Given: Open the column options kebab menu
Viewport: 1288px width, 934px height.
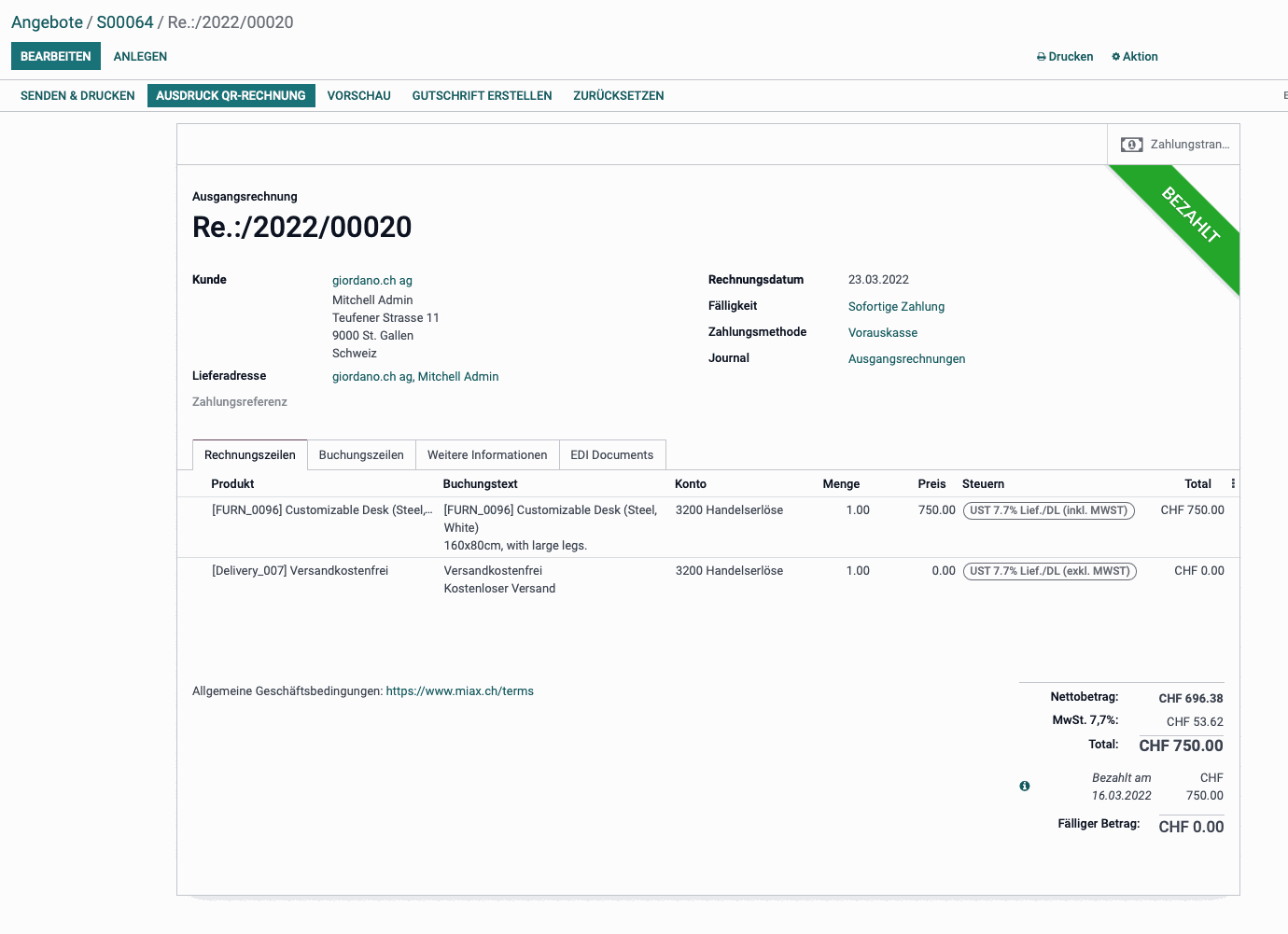Looking at the screenshot, I should point(1233,483).
